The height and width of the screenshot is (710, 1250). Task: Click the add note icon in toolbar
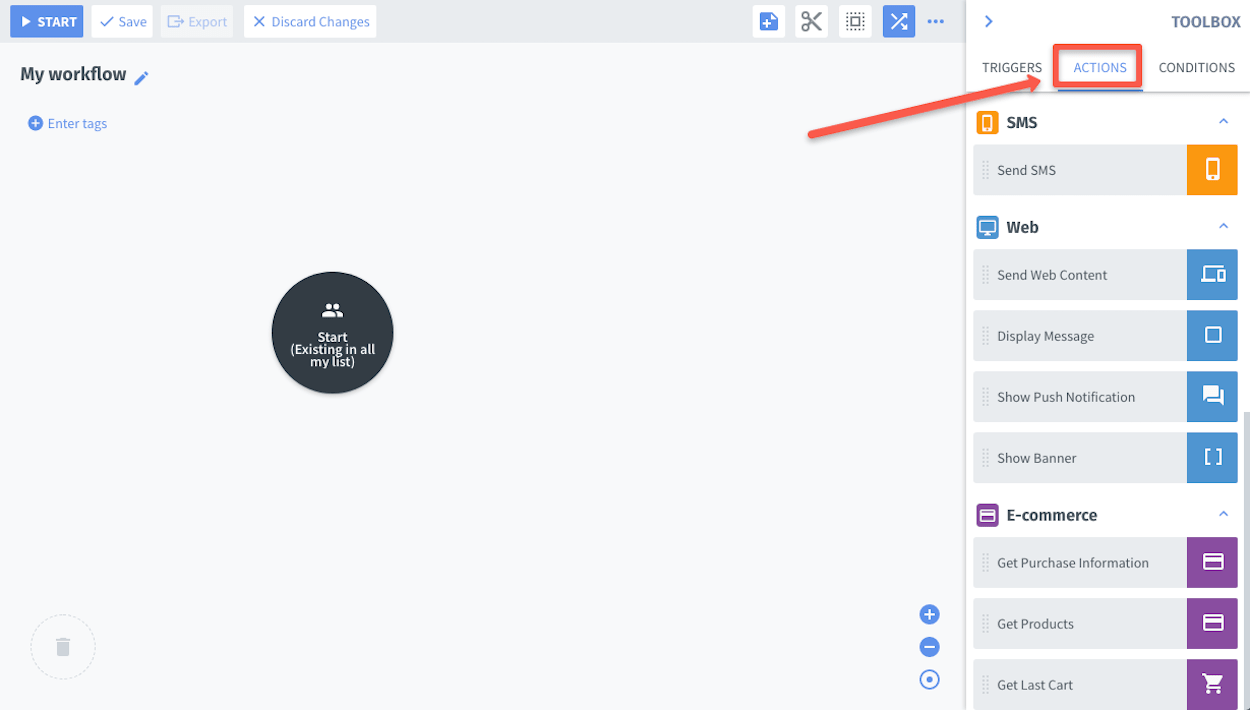pos(768,21)
